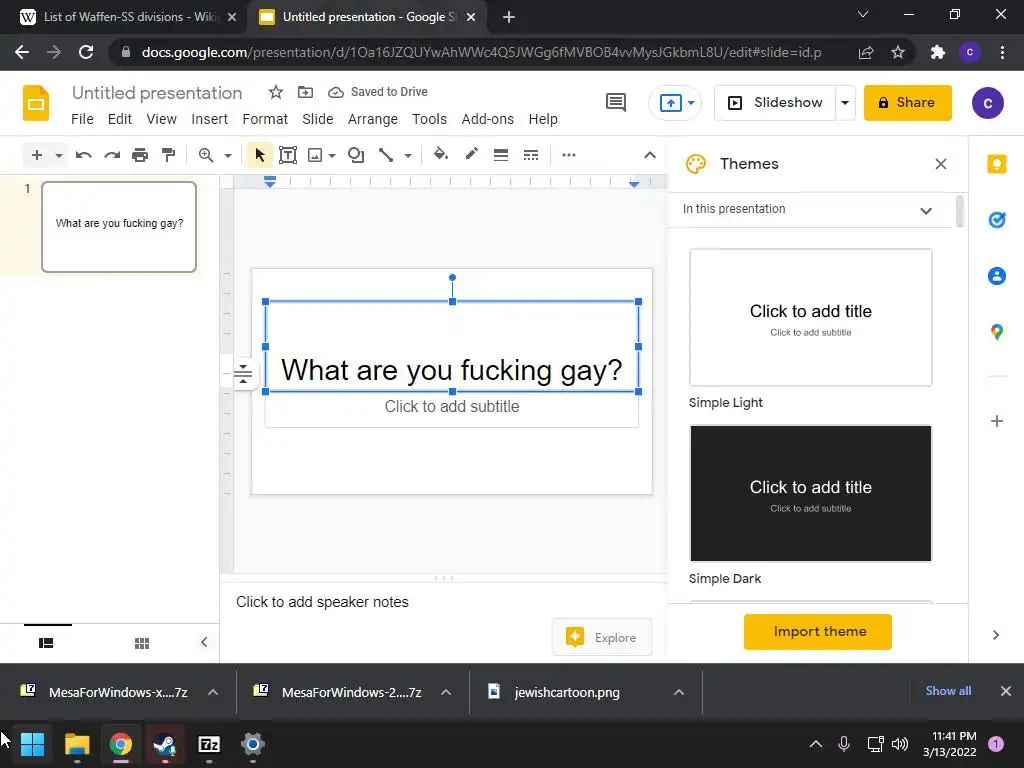Select the Text box tool
This screenshot has height=768, width=1024.
(288, 155)
